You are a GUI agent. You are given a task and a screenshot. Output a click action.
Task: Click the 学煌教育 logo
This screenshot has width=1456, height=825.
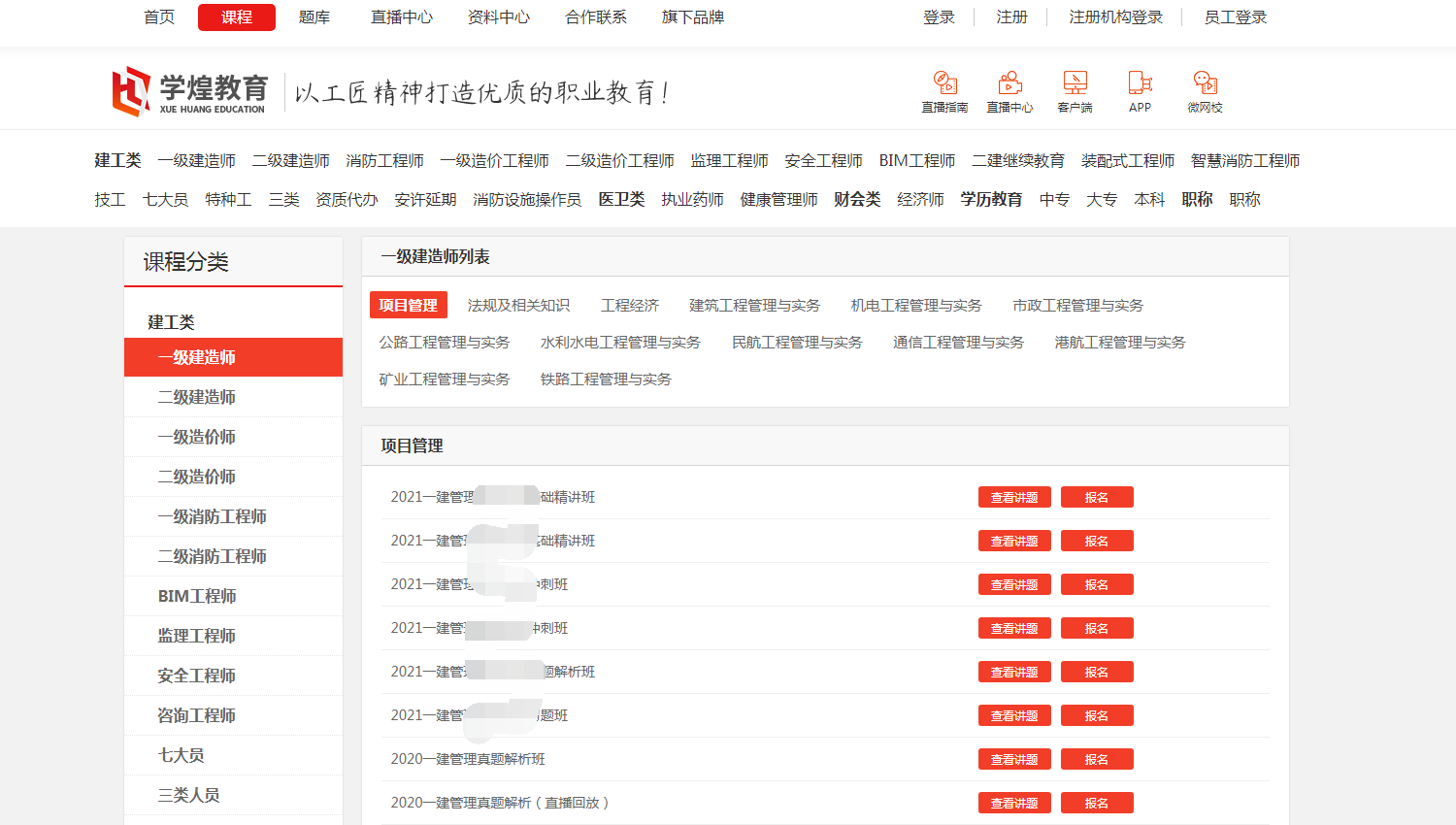(x=190, y=92)
